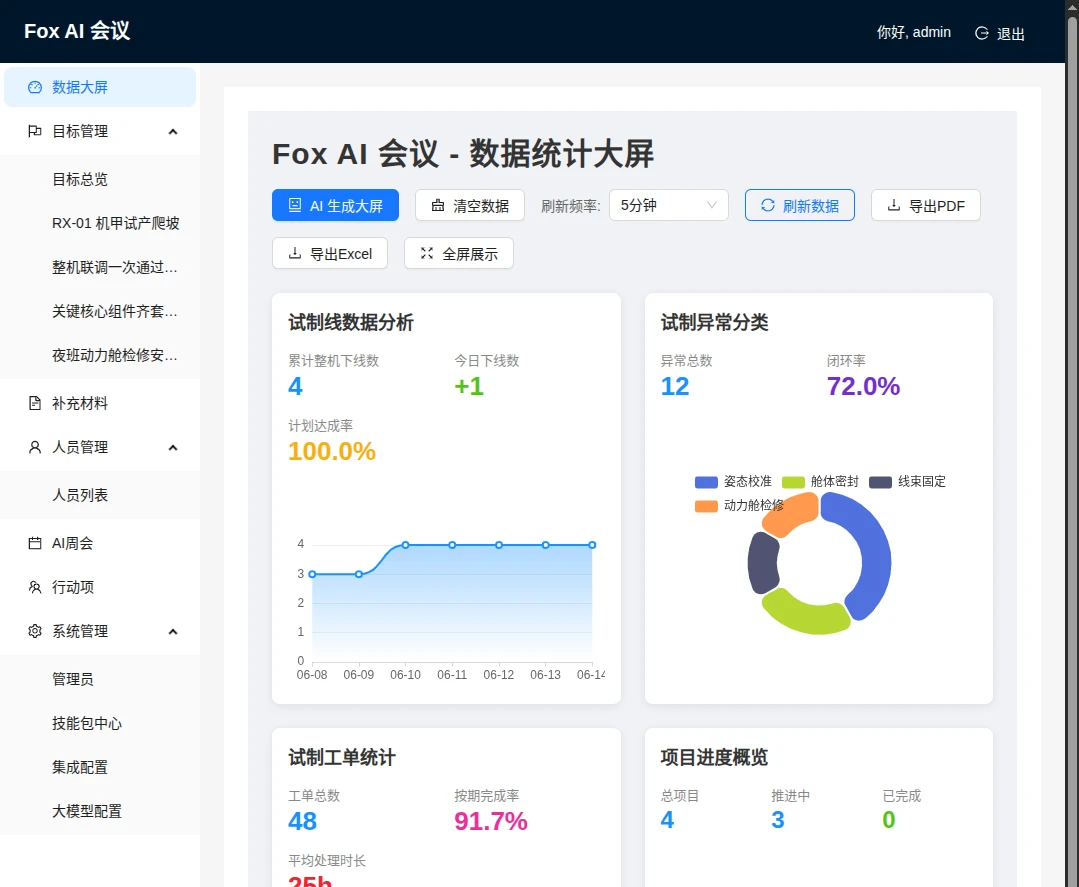Click the blue segment of the donut chart

click(x=874, y=551)
